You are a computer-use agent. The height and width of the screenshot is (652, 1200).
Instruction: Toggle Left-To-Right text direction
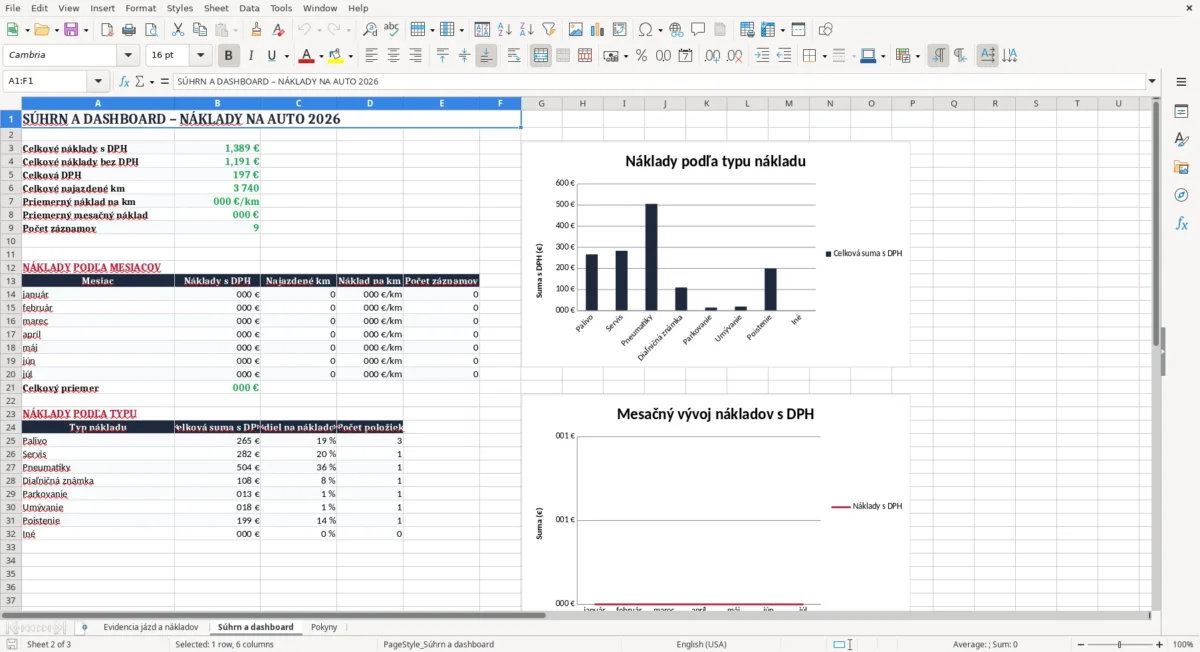click(x=938, y=56)
